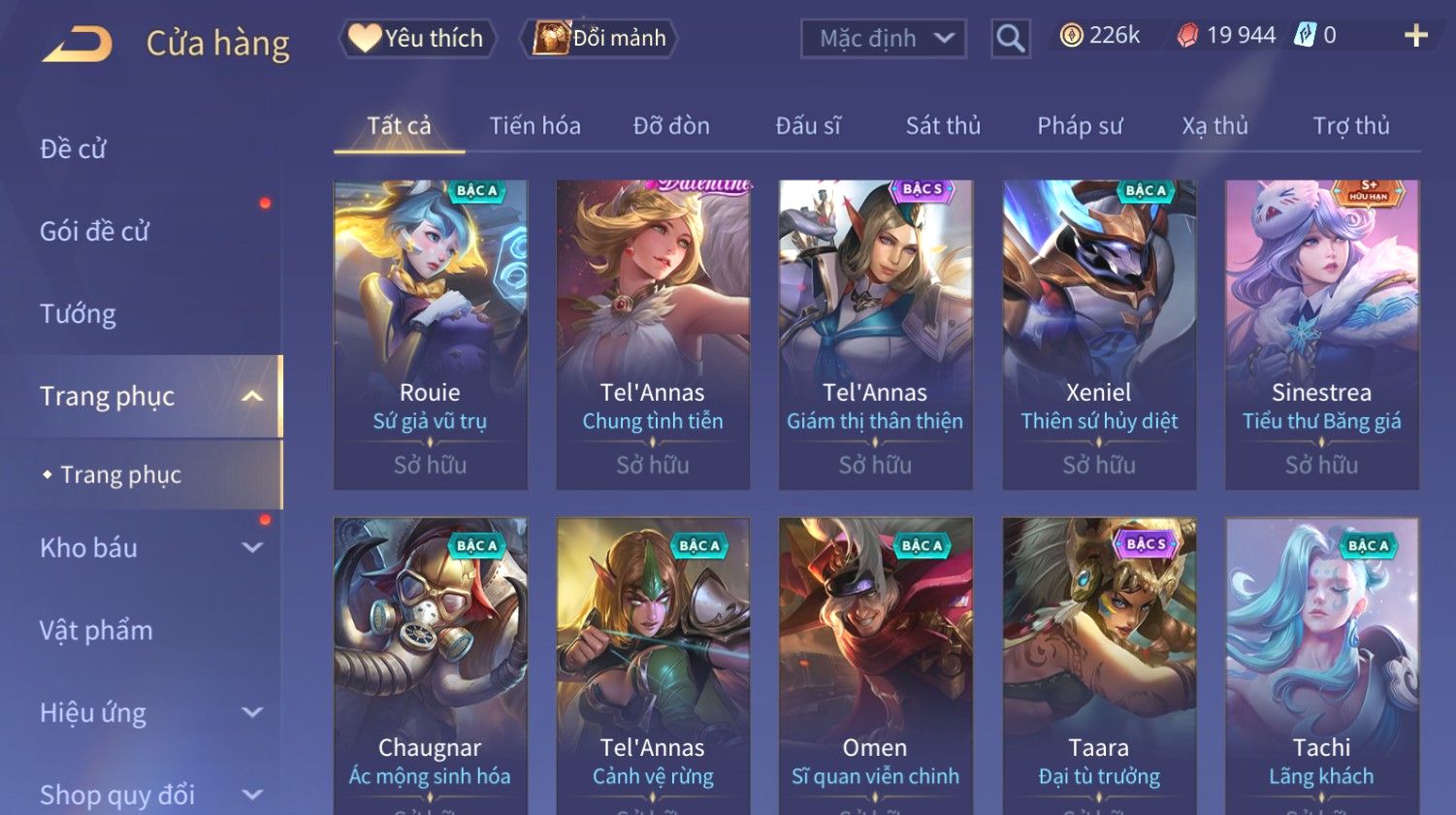Collapse the Trang phục sidebar section
This screenshot has width=1456, height=815.
click(x=252, y=396)
